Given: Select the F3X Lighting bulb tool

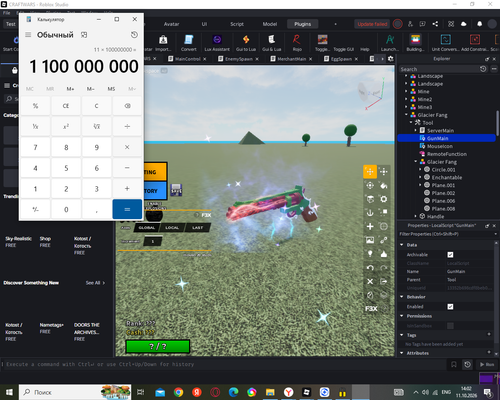Looking at the screenshot, I should pos(370,254).
